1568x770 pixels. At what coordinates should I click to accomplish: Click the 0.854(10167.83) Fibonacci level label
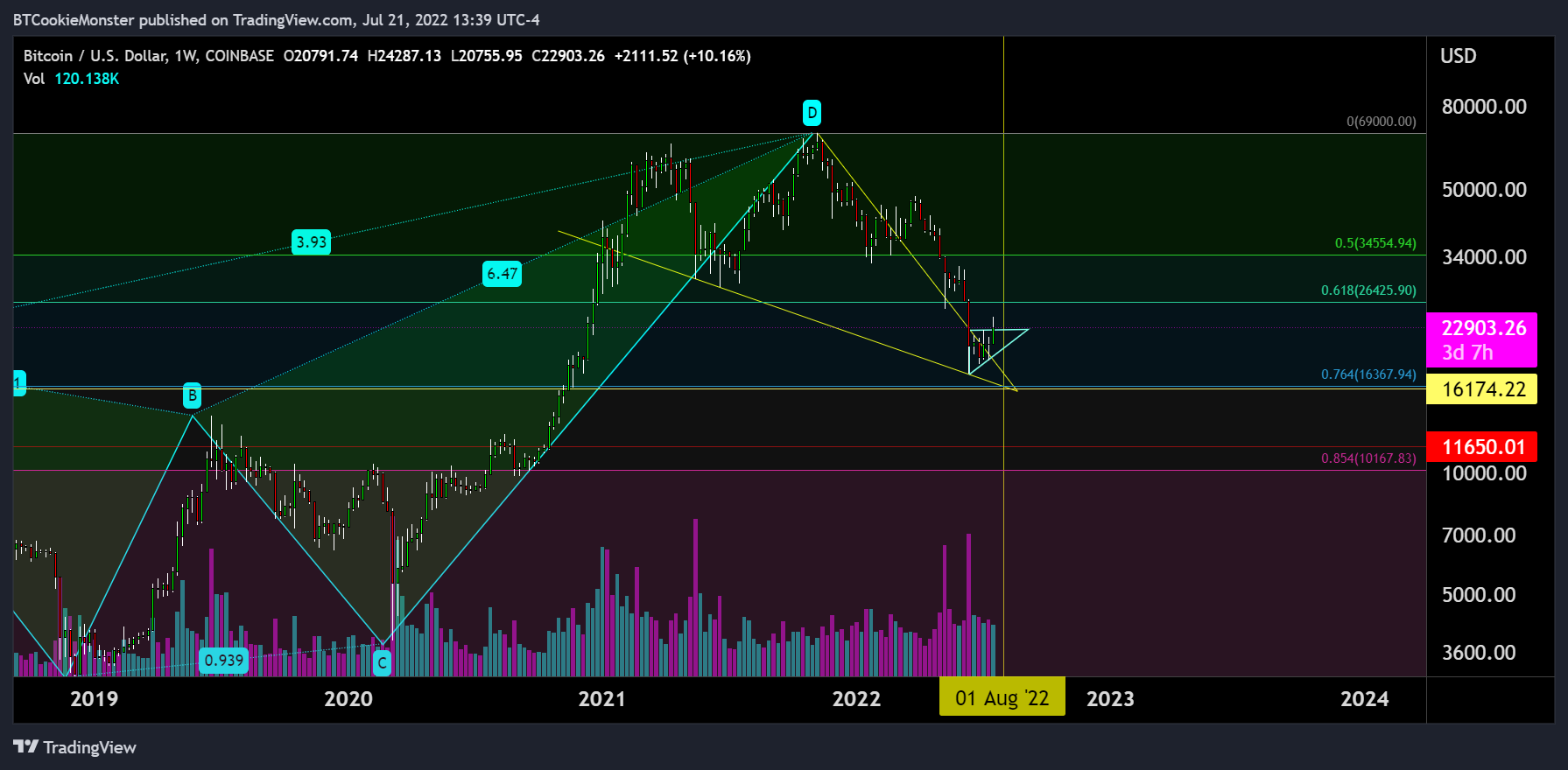point(1368,458)
